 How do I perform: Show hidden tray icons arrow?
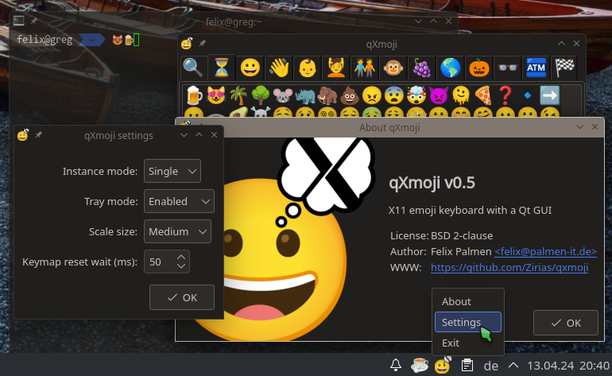click(x=513, y=365)
